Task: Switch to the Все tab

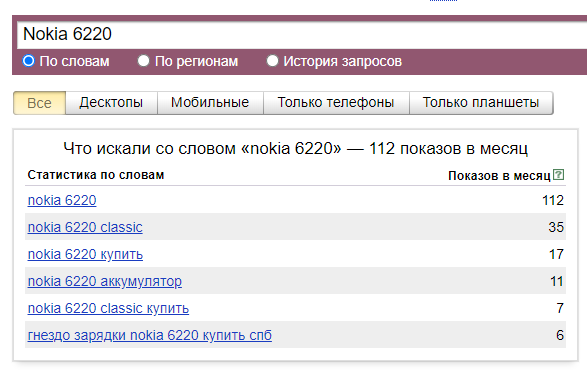Action: pyautogui.click(x=40, y=103)
